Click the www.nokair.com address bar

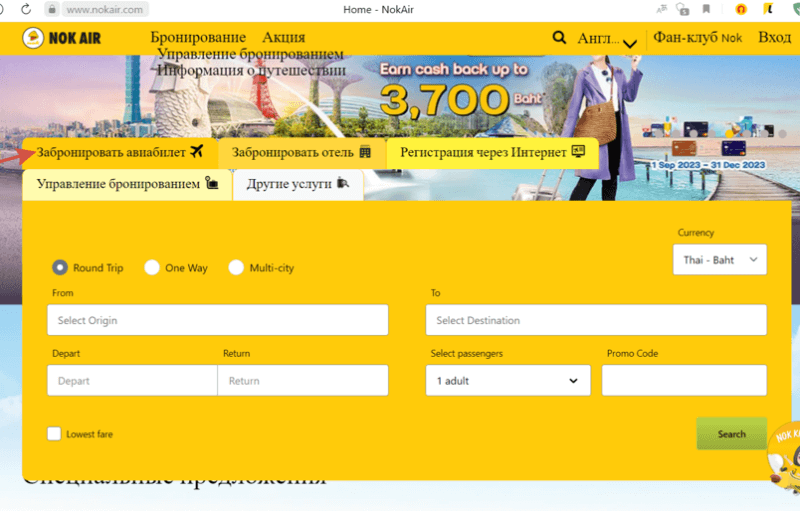coord(105,9)
